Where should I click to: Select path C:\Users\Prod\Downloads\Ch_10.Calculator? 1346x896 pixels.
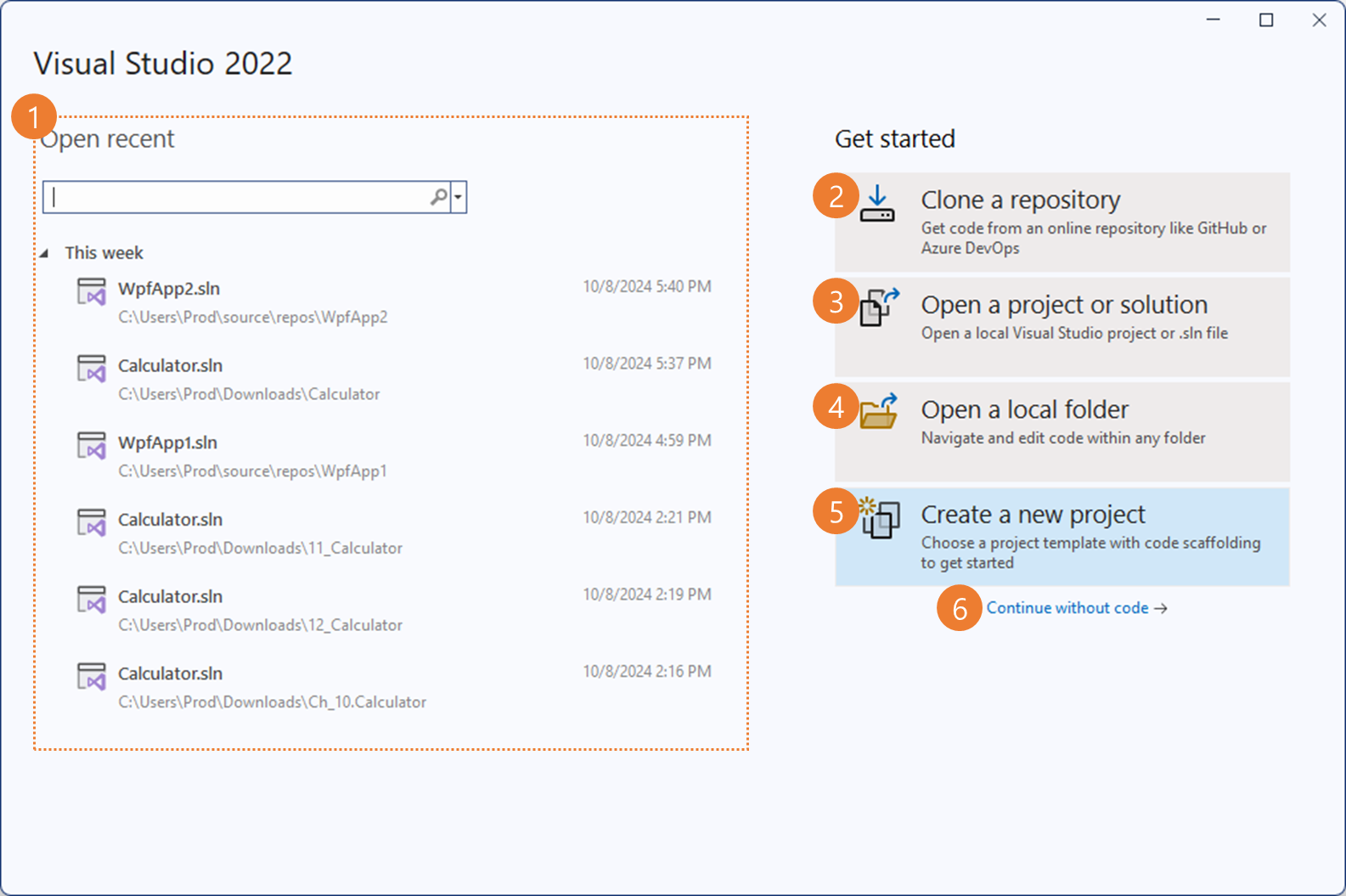click(272, 702)
